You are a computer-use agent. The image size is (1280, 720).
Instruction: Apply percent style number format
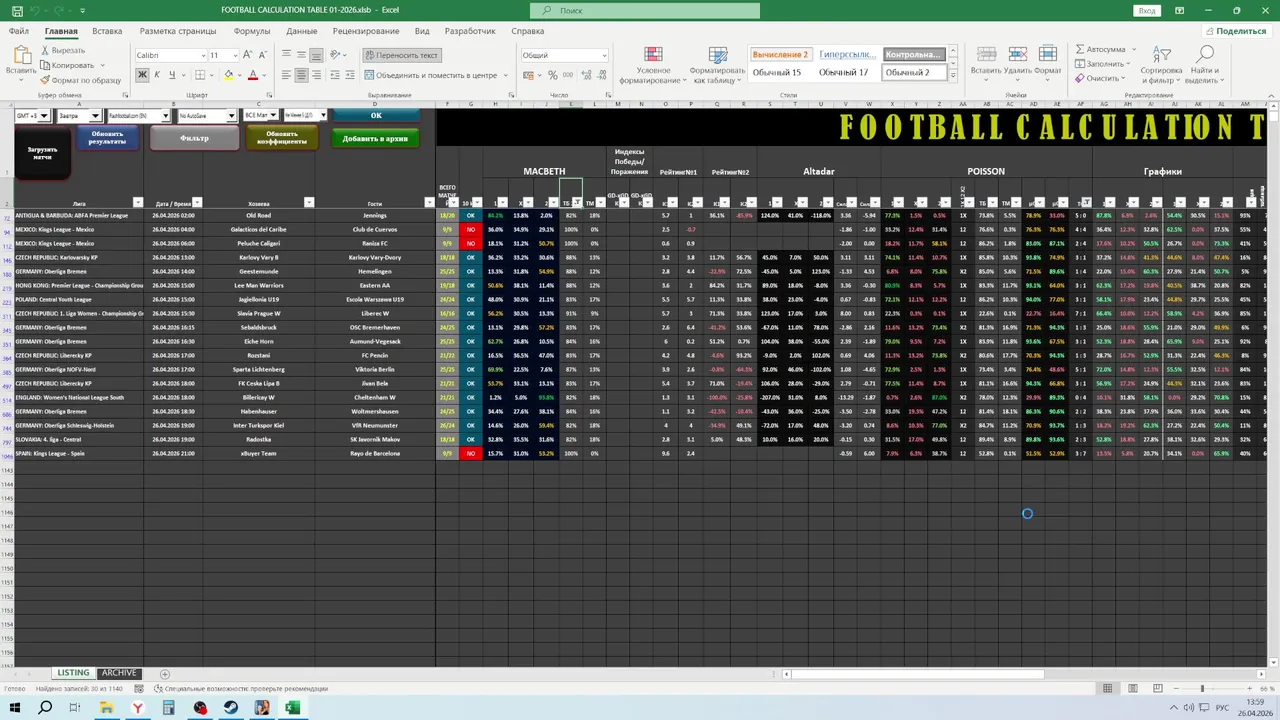[x=553, y=75]
